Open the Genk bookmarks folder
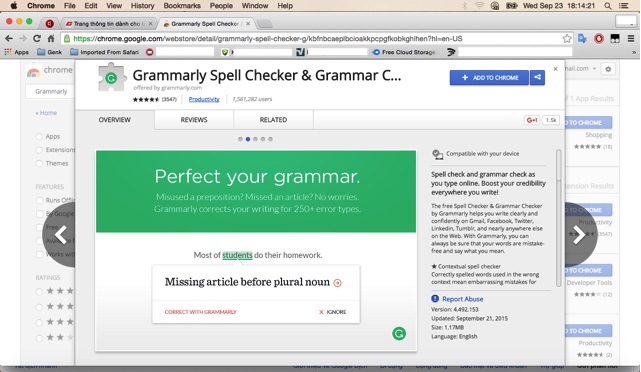The height and width of the screenshot is (372, 641). pos(49,52)
